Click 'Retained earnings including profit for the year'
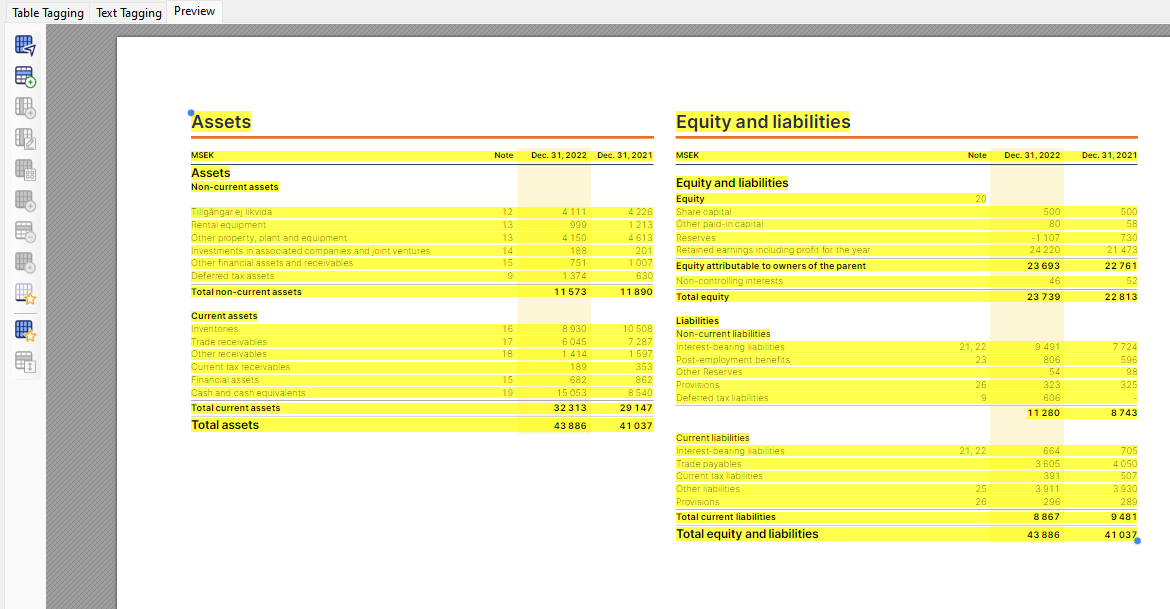1170x609 pixels. tap(773, 250)
